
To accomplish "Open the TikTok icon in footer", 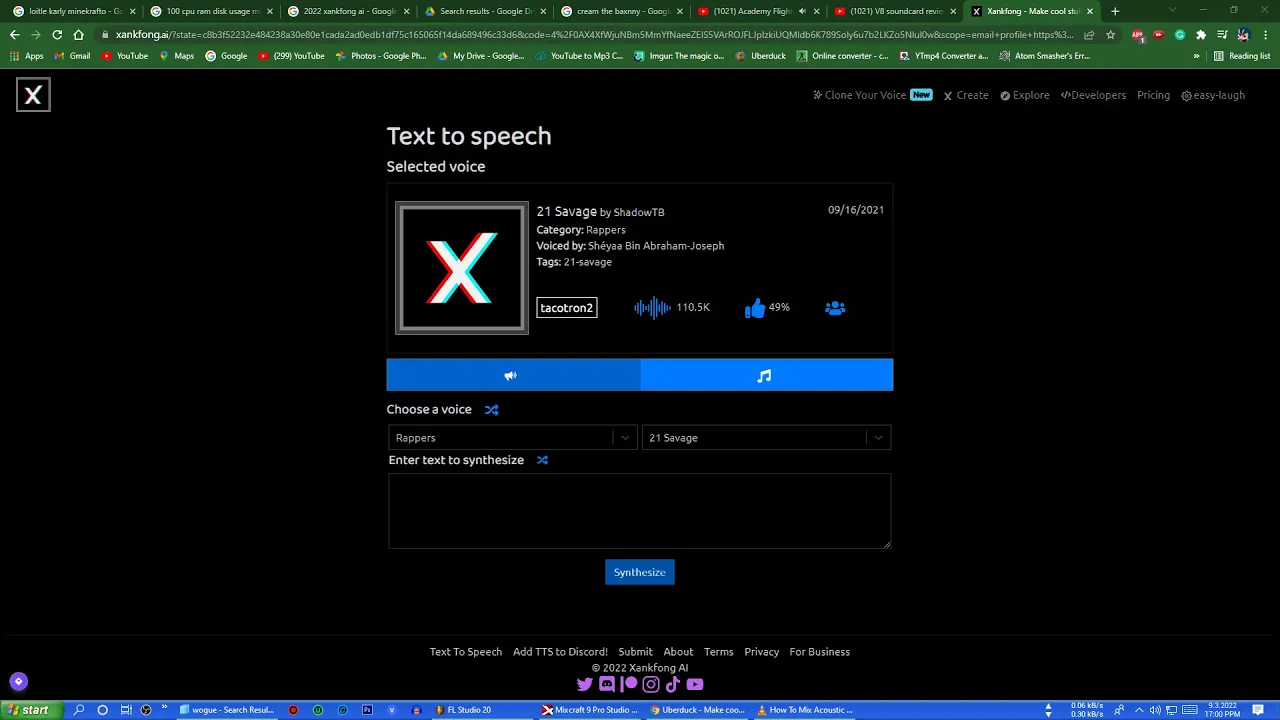I will (x=673, y=685).
